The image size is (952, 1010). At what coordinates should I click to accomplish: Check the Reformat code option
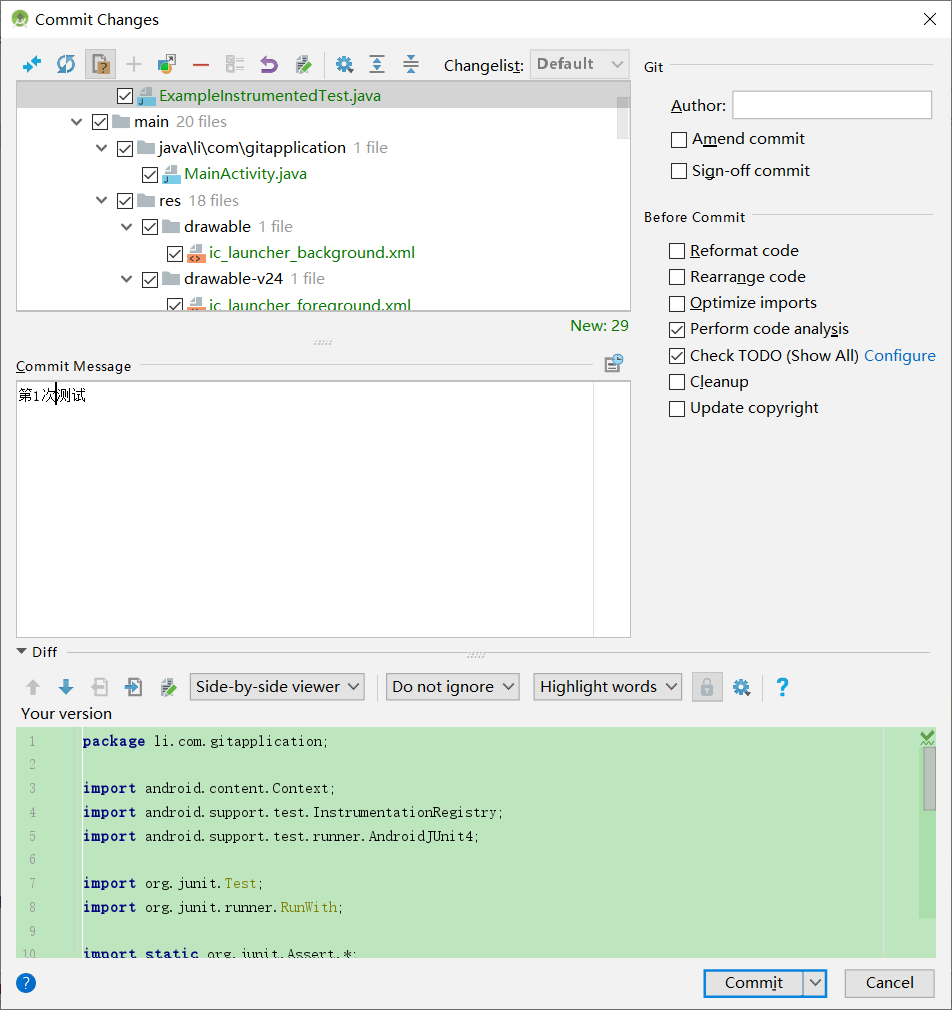pyautogui.click(x=677, y=250)
